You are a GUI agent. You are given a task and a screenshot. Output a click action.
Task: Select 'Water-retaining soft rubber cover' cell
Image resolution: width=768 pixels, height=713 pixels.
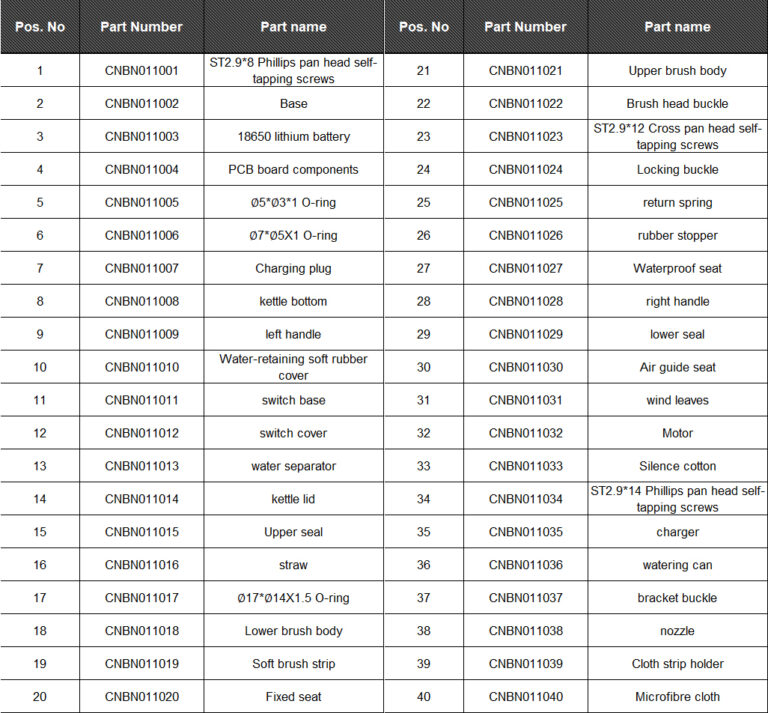[293, 367]
